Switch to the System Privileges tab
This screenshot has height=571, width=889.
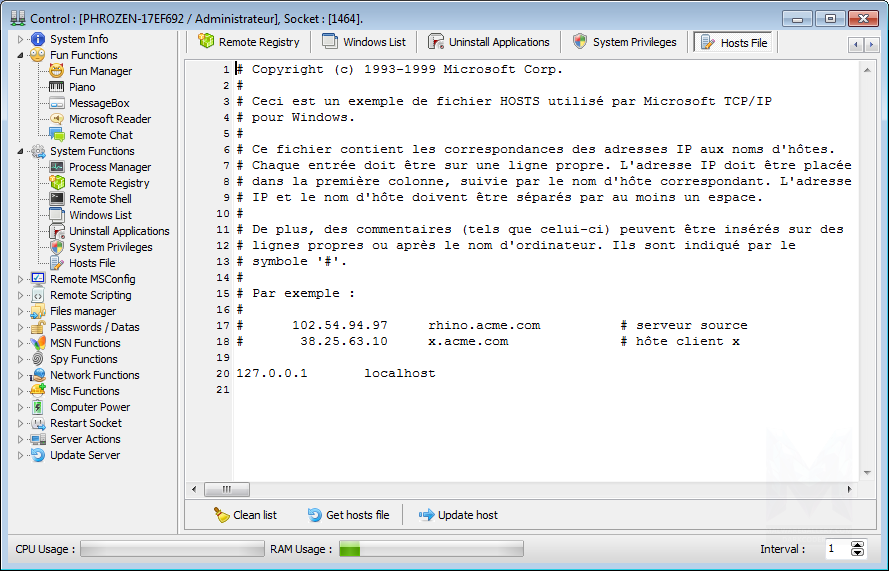(x=624, y=42)
